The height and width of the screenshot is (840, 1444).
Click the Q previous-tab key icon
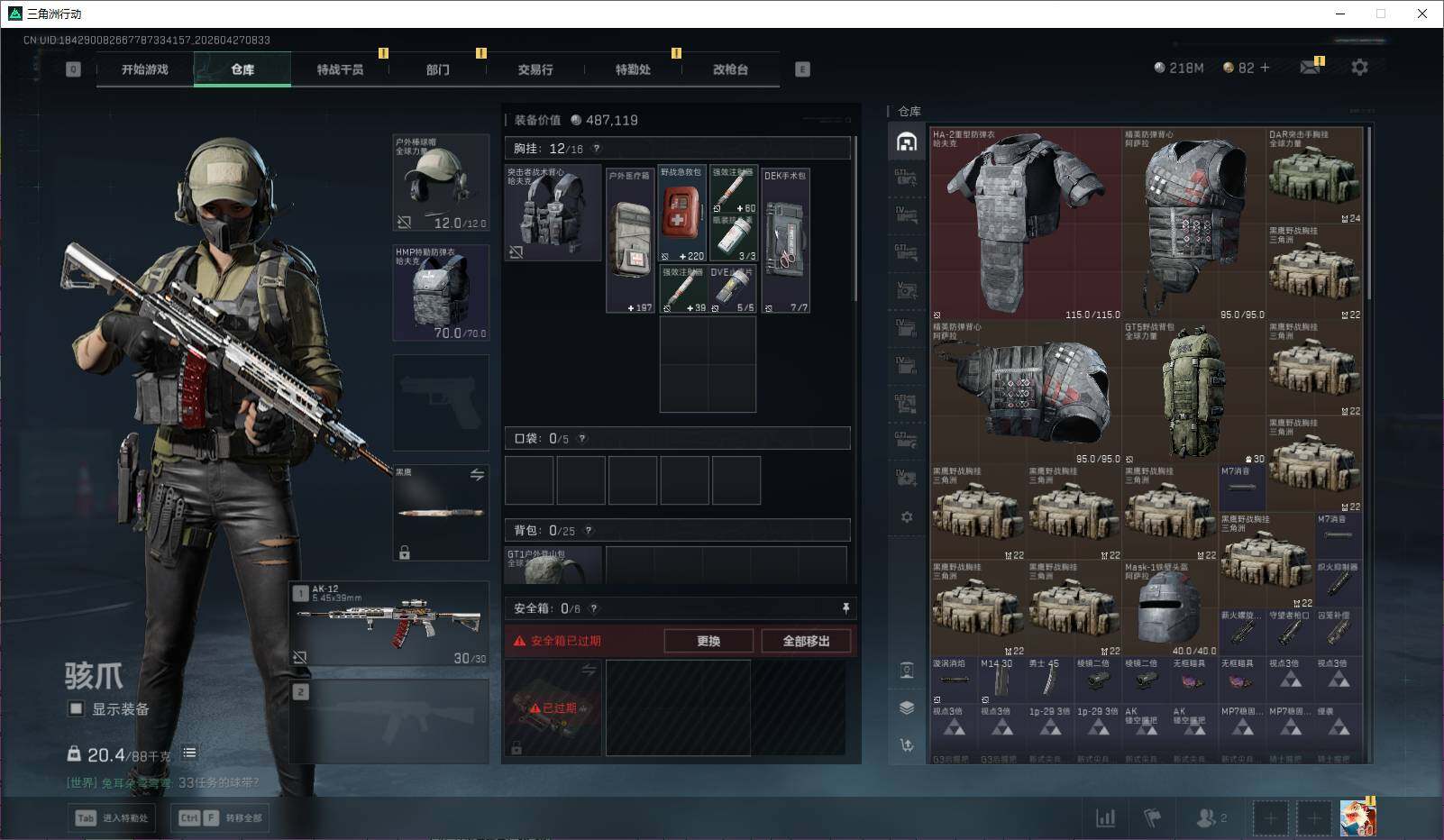(x=73, y=69)
